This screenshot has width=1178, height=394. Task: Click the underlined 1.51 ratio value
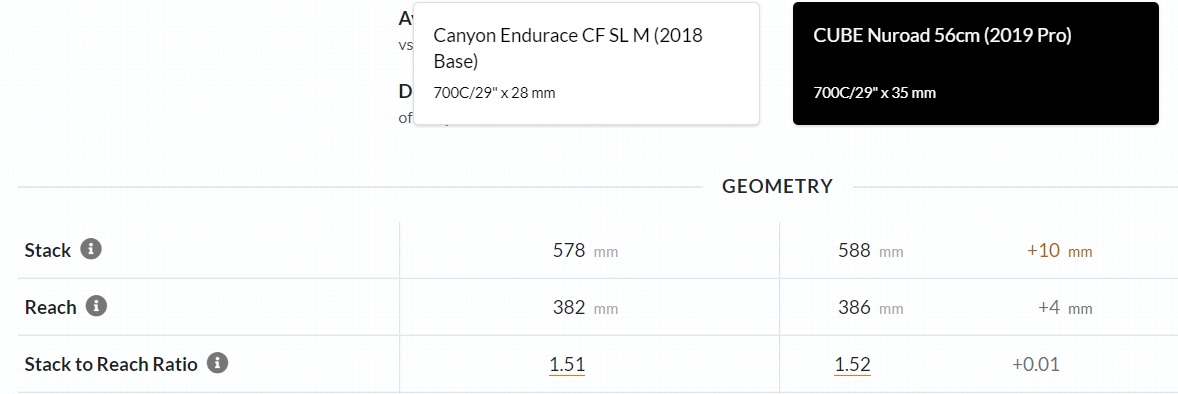click(x=567, y=365)
